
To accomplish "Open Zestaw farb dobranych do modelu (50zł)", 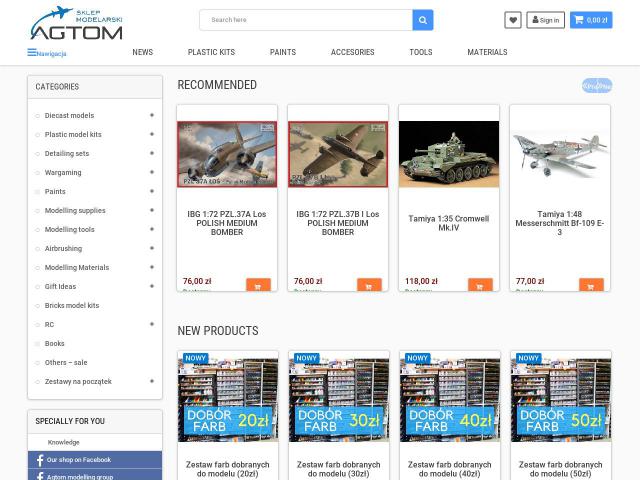I will pyautogui.click(x=561, y=469).
